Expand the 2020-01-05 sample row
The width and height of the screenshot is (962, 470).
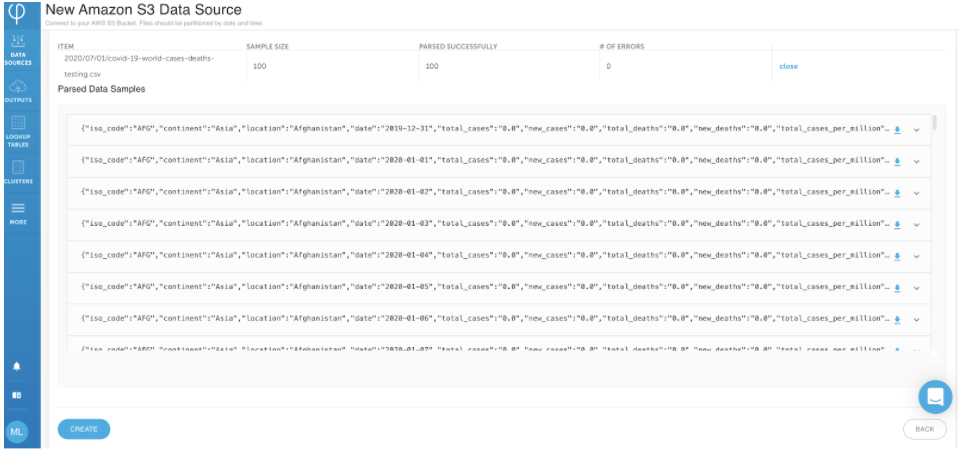coord(917,288)
